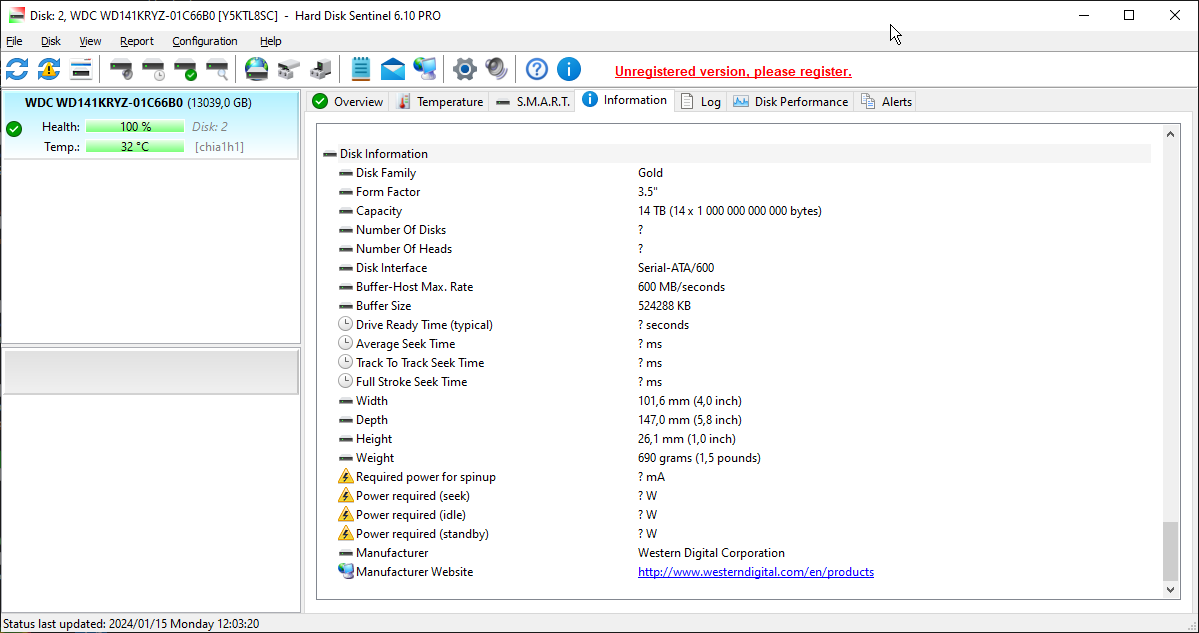Click the computer with network disk icon
Image resolution: width=1199 pixels, height=633 pixels.
point(320,70)
